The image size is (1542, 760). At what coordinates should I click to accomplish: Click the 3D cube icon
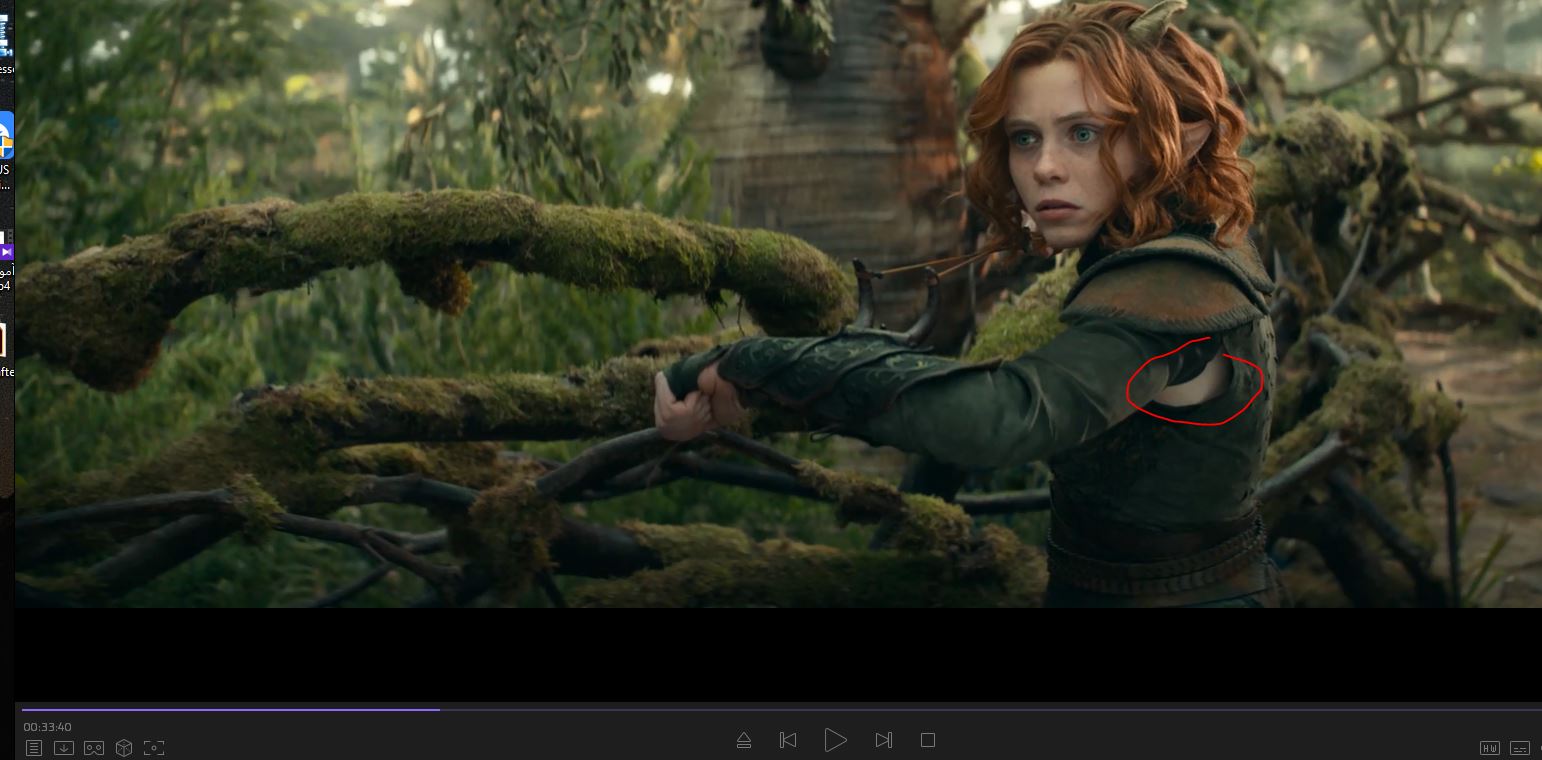pos(124,748)
